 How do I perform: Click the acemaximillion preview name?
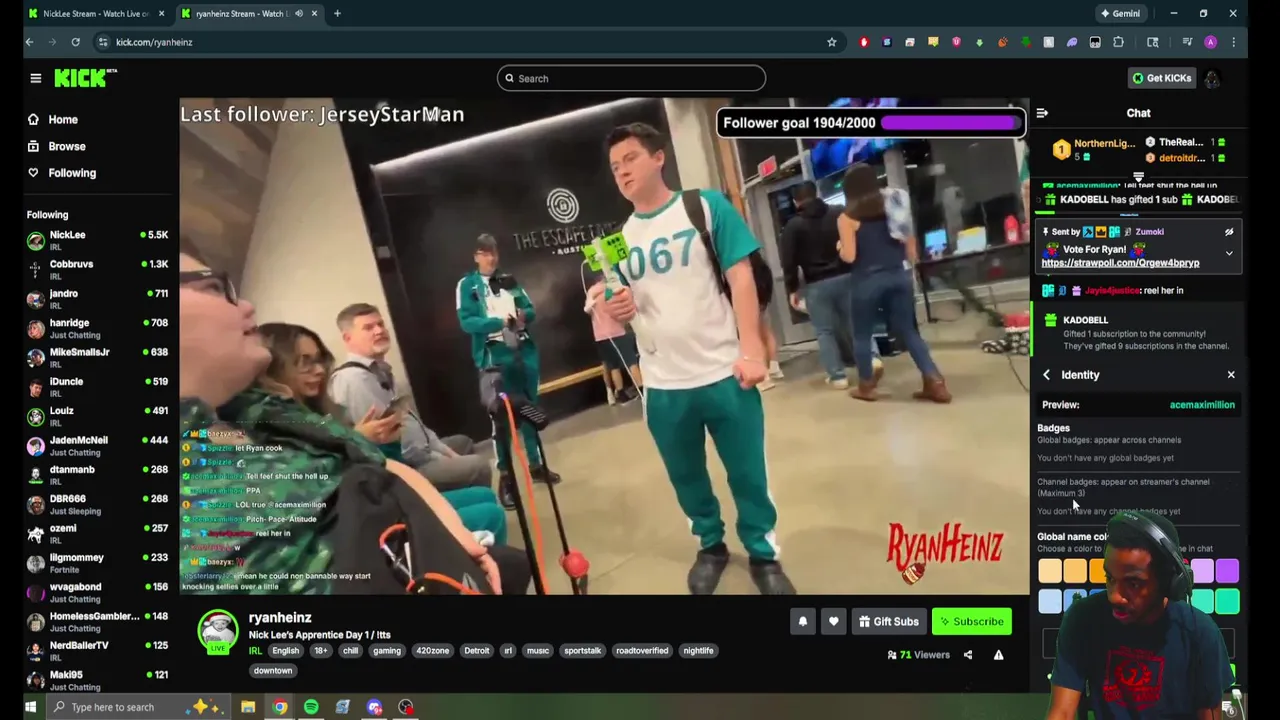1202,405
